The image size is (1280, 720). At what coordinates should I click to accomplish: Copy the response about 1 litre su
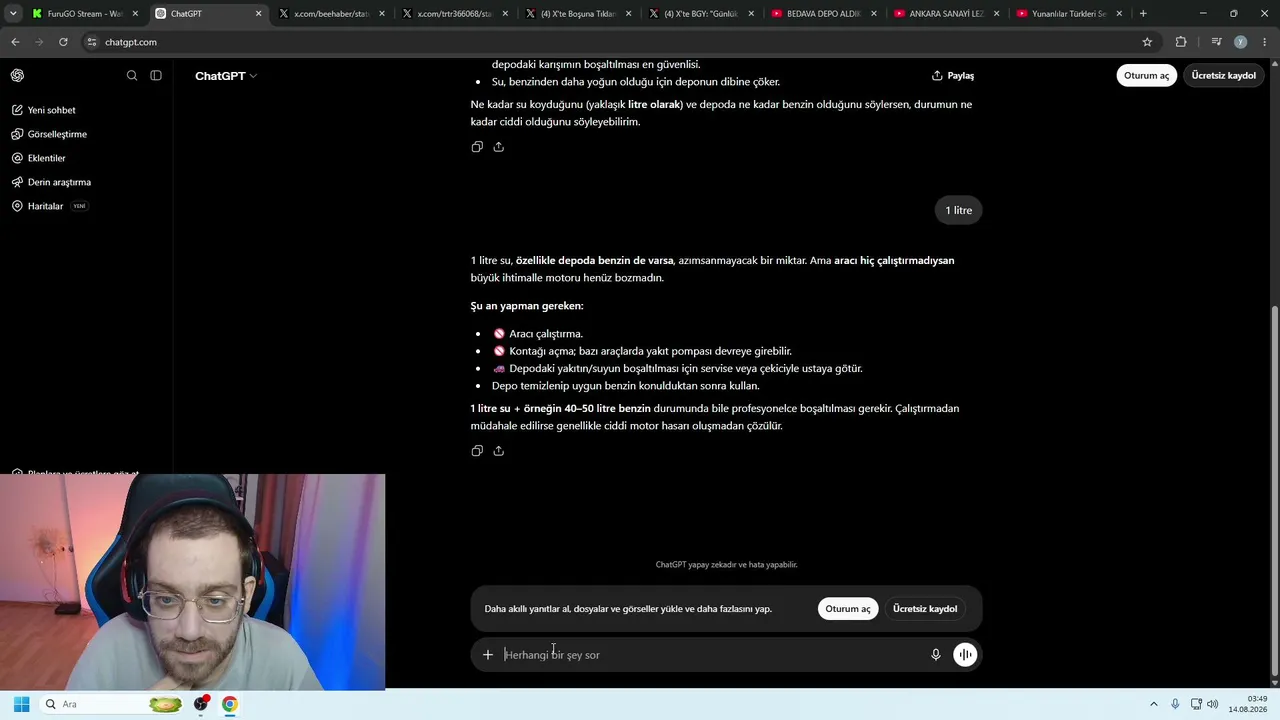coord(477,451)
